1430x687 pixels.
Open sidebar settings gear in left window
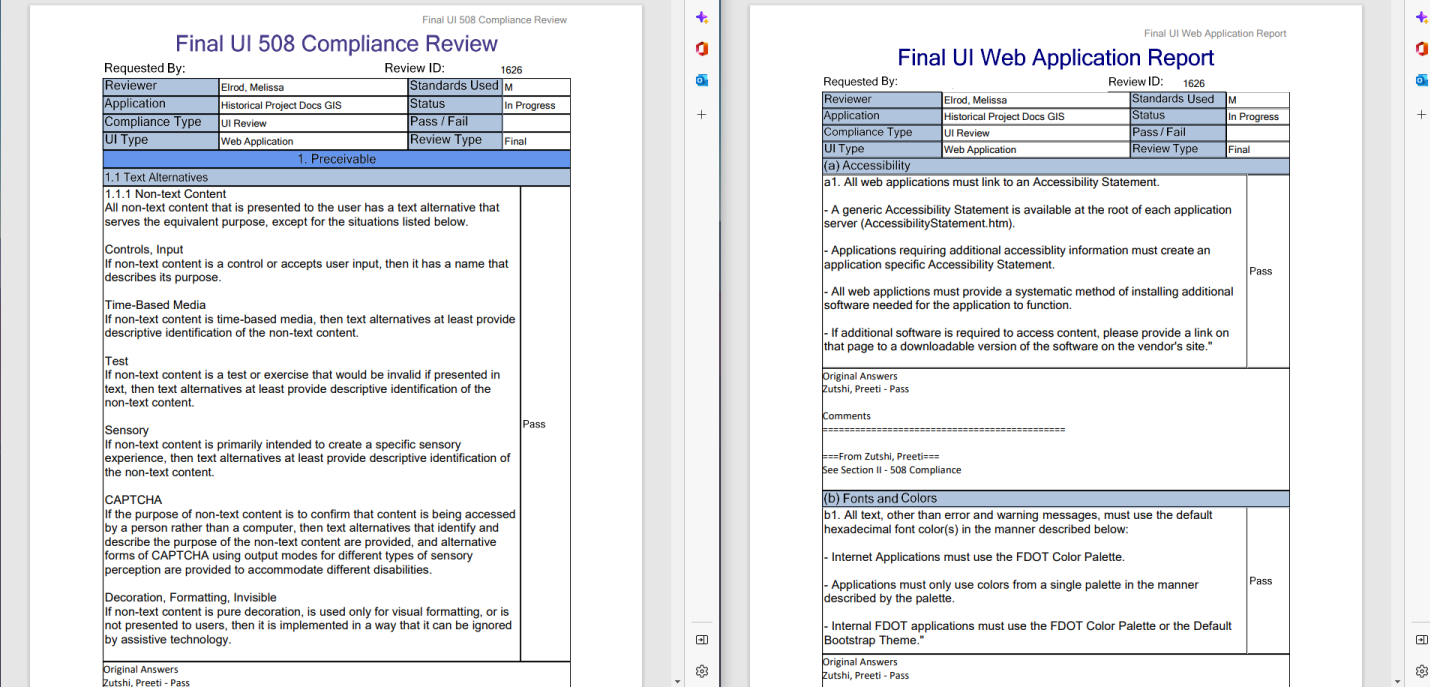pyautogui.click(x=702, y=671)
